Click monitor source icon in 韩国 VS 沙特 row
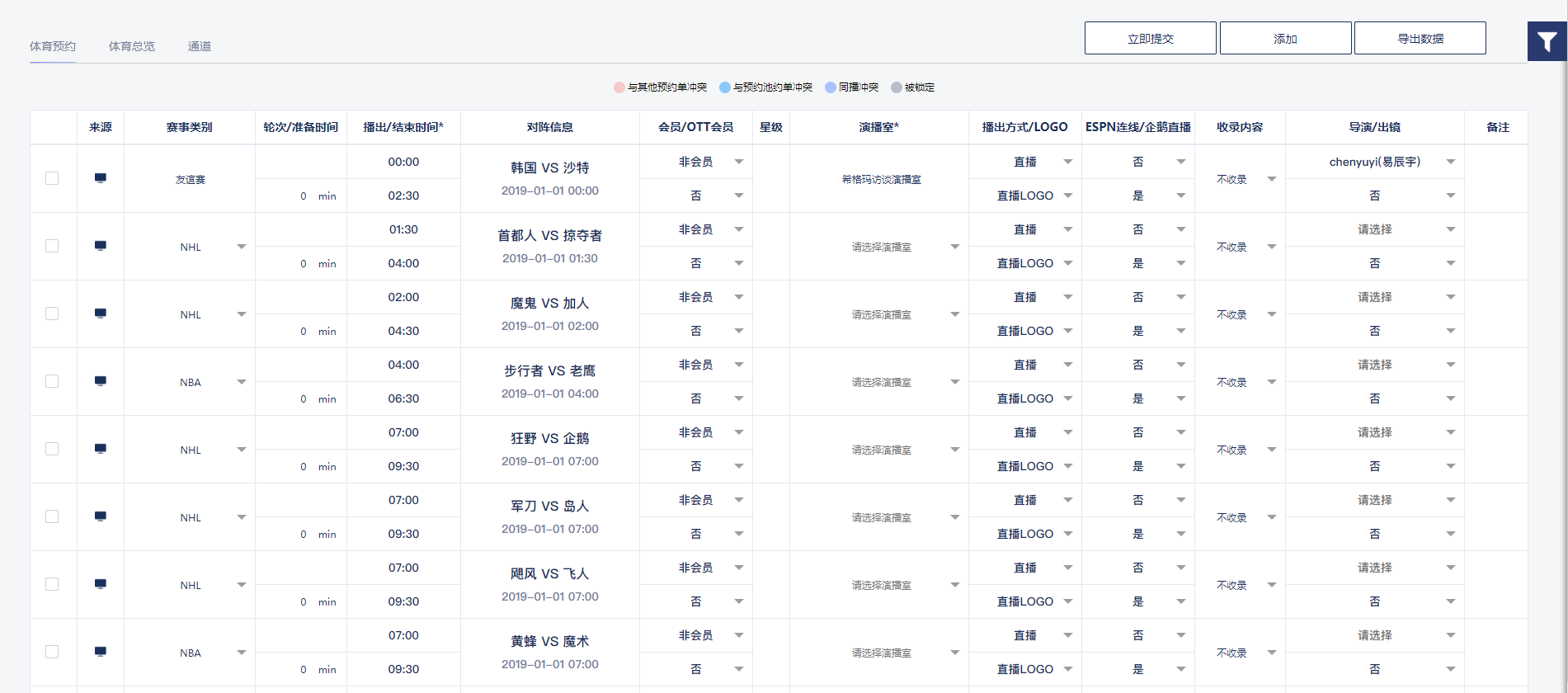Image resolution: width=1568 pixels, height=693 pixels. tap(101, 178)
